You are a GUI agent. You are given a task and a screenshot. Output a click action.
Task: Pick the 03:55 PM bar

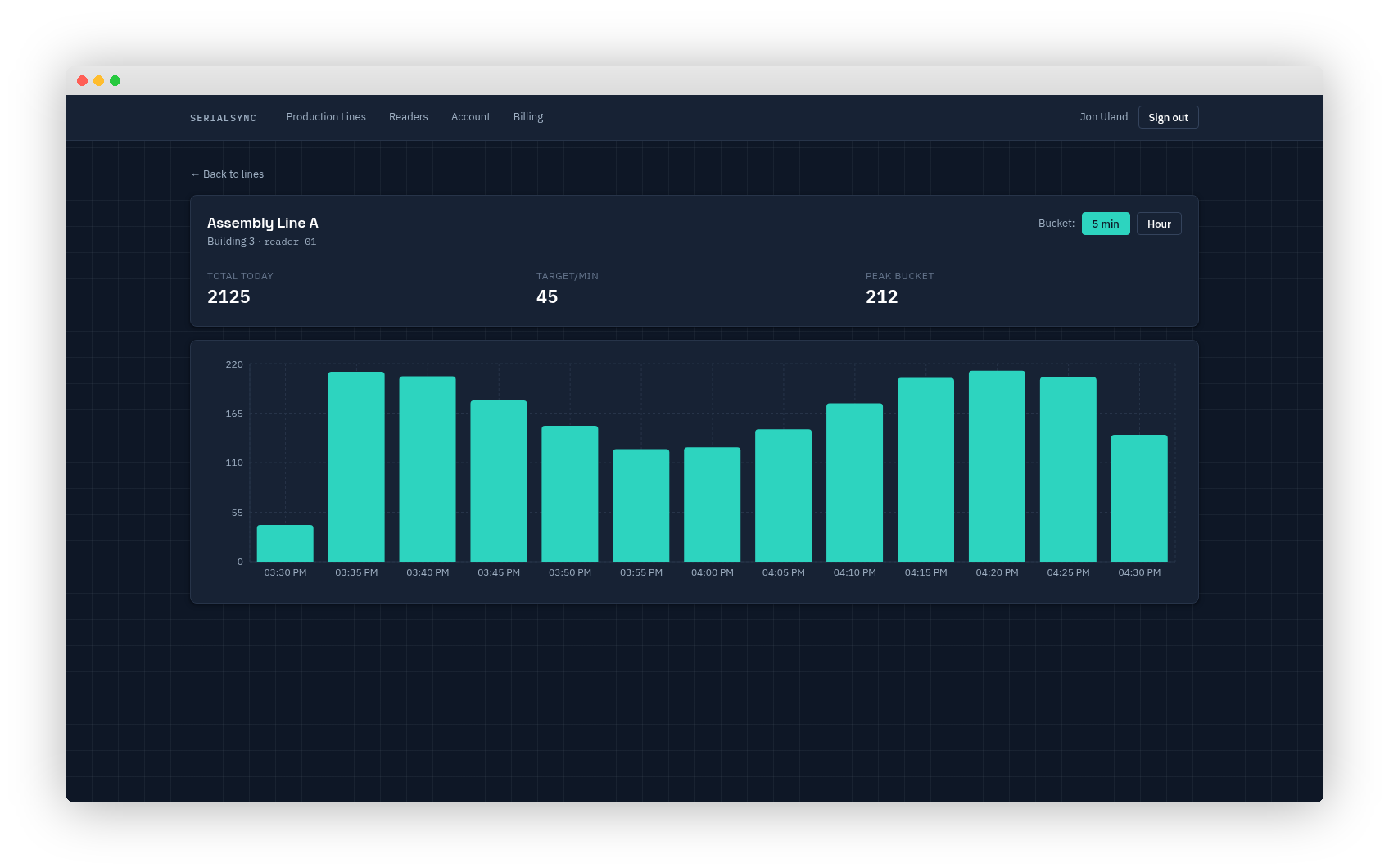click(x=641, y=505)
